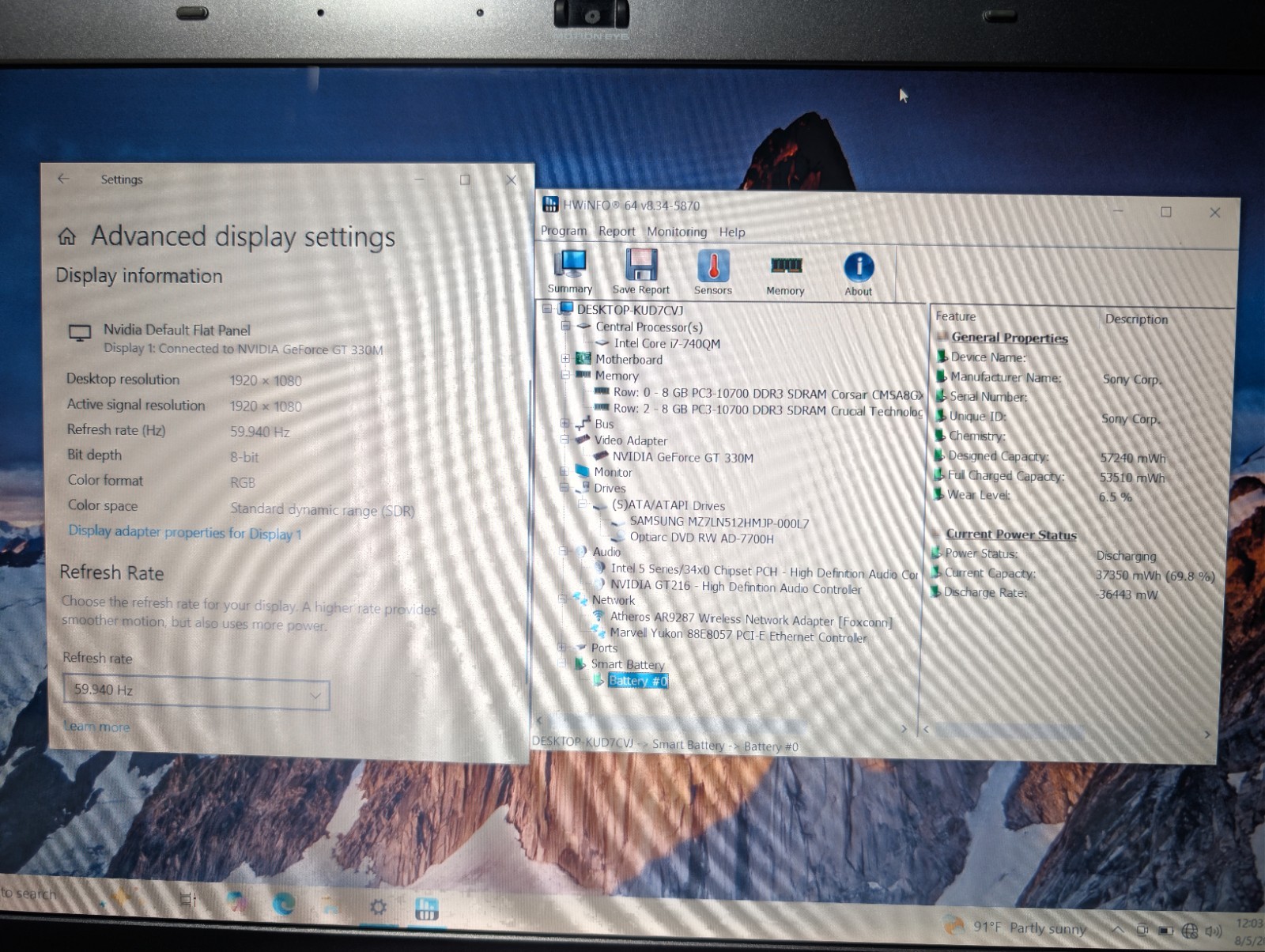Switch to HWiNFO taskbar icon
Viewport: 1265px width, 952px height.
(x=426, y=909)
